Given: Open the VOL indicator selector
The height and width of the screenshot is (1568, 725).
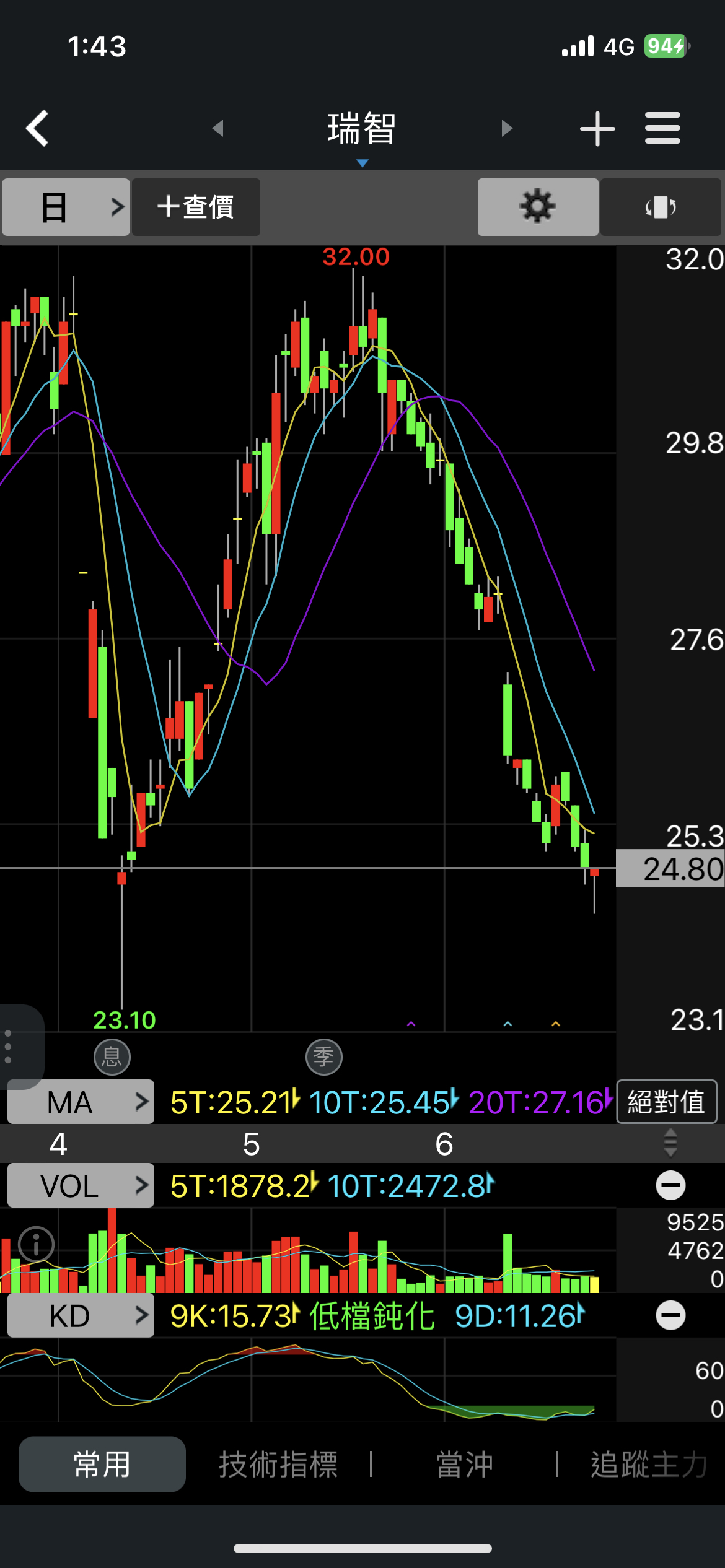Looking at the screenshot, I should (81, 1185).
